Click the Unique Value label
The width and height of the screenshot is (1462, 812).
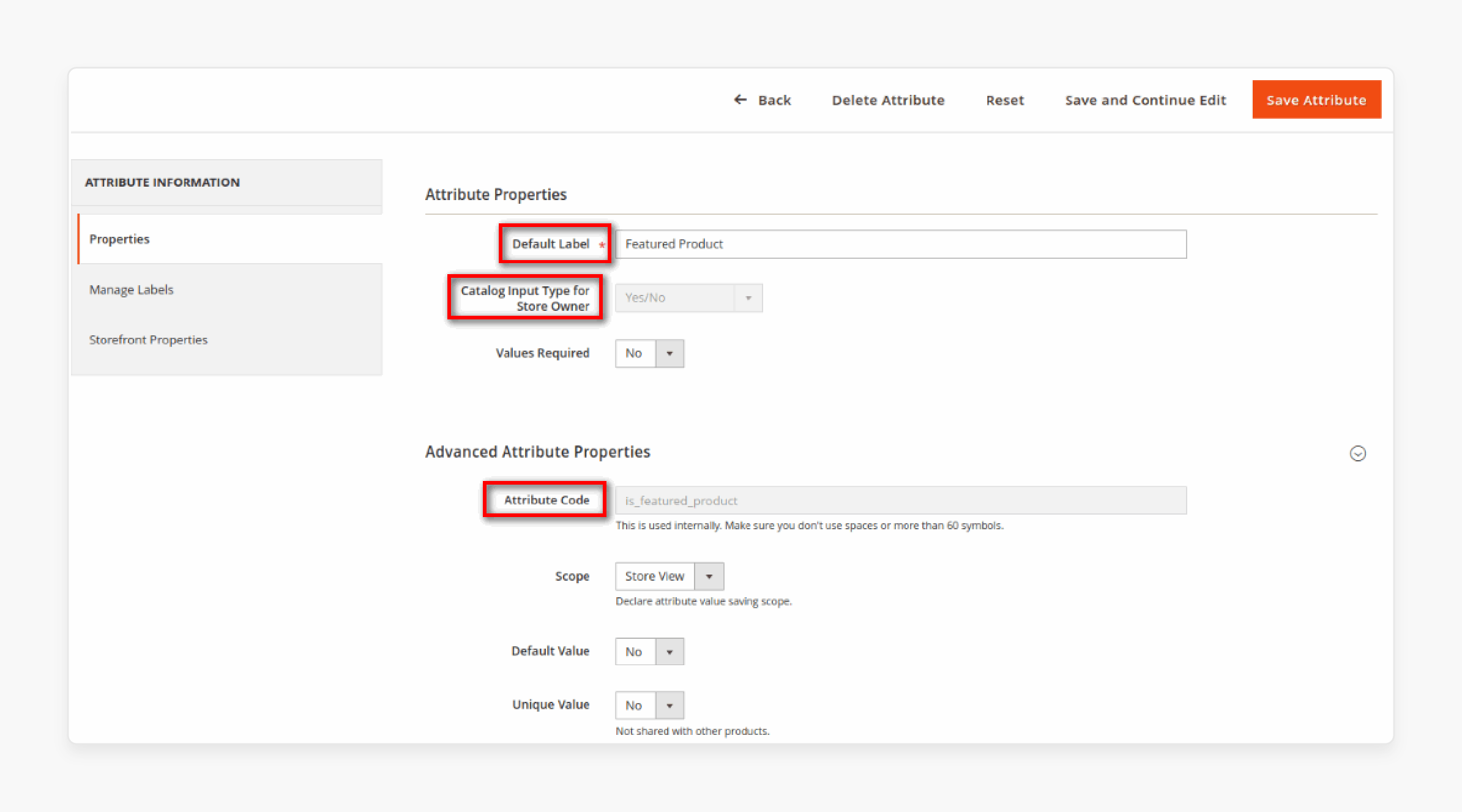tap(551, 705)
